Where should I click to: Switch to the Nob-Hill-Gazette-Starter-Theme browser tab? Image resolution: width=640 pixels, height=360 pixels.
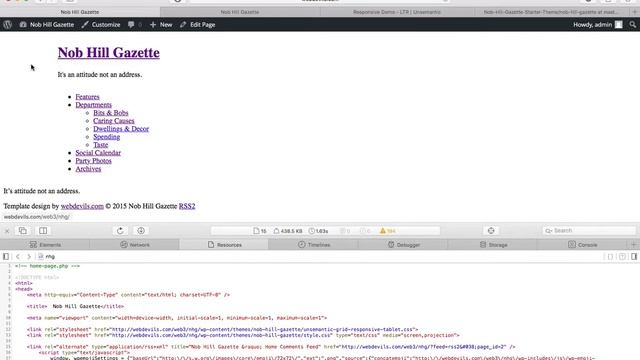point(551,12)
